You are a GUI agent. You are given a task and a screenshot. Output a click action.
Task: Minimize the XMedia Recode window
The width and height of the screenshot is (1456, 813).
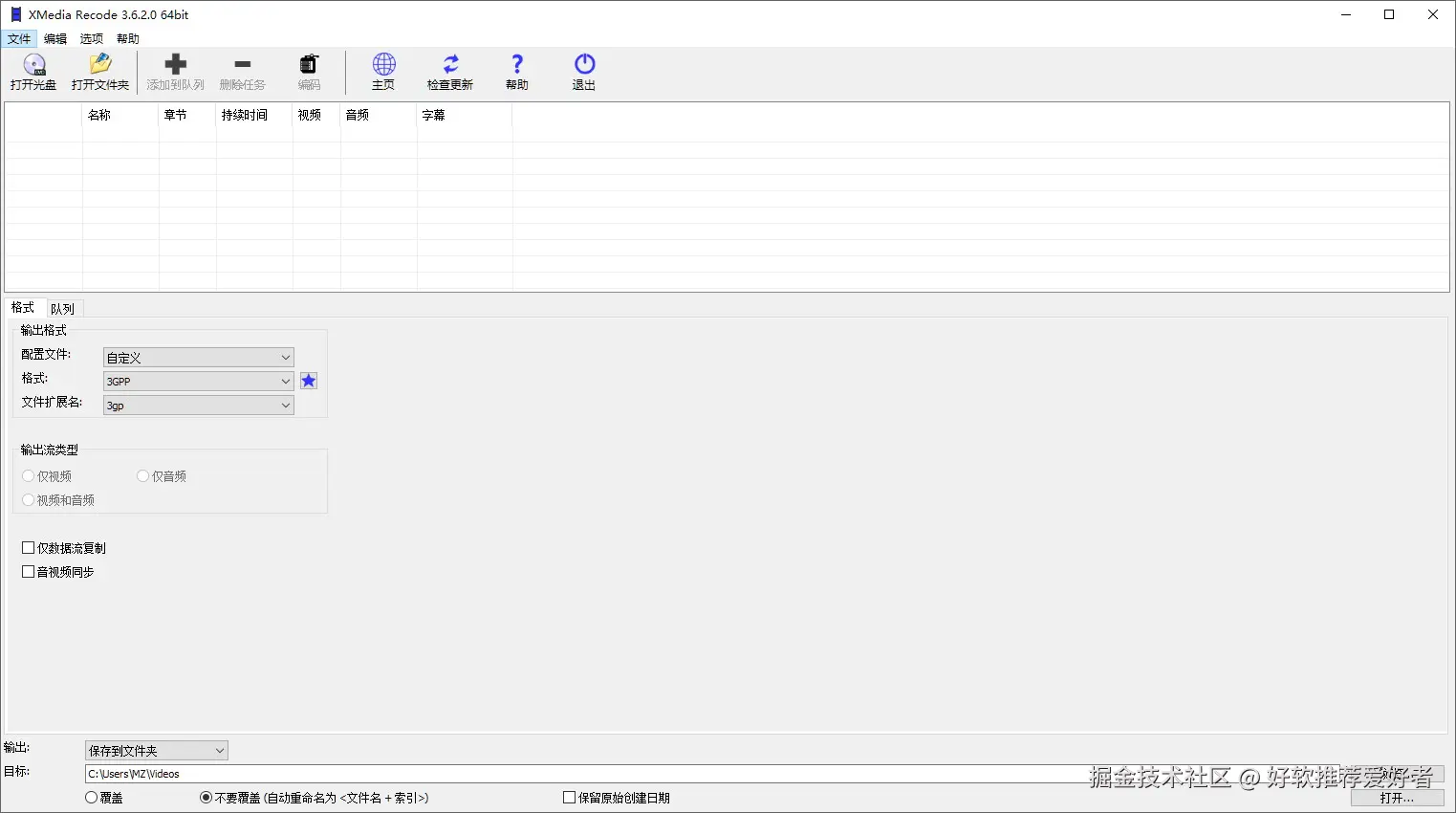click(x=1346, y=14)
